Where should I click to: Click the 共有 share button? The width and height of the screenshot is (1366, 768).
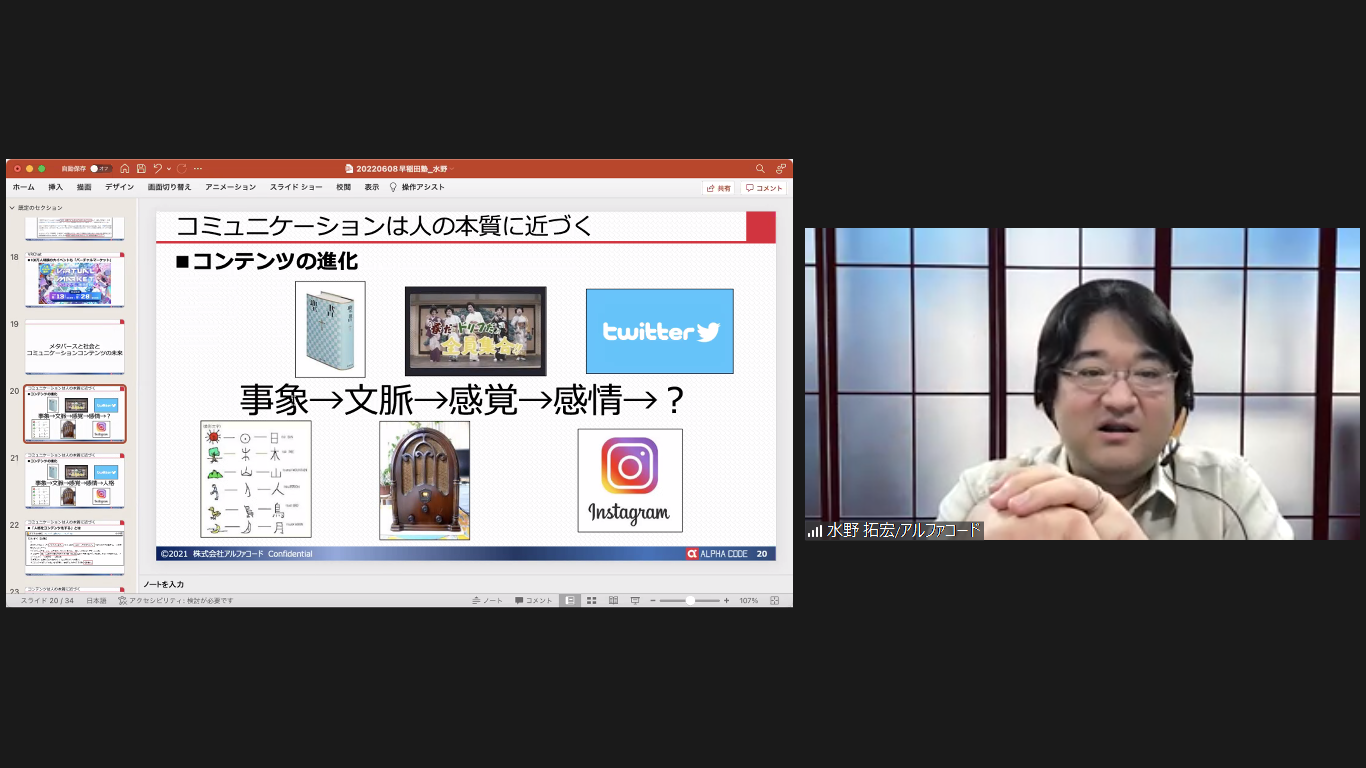tap(718, 188)
